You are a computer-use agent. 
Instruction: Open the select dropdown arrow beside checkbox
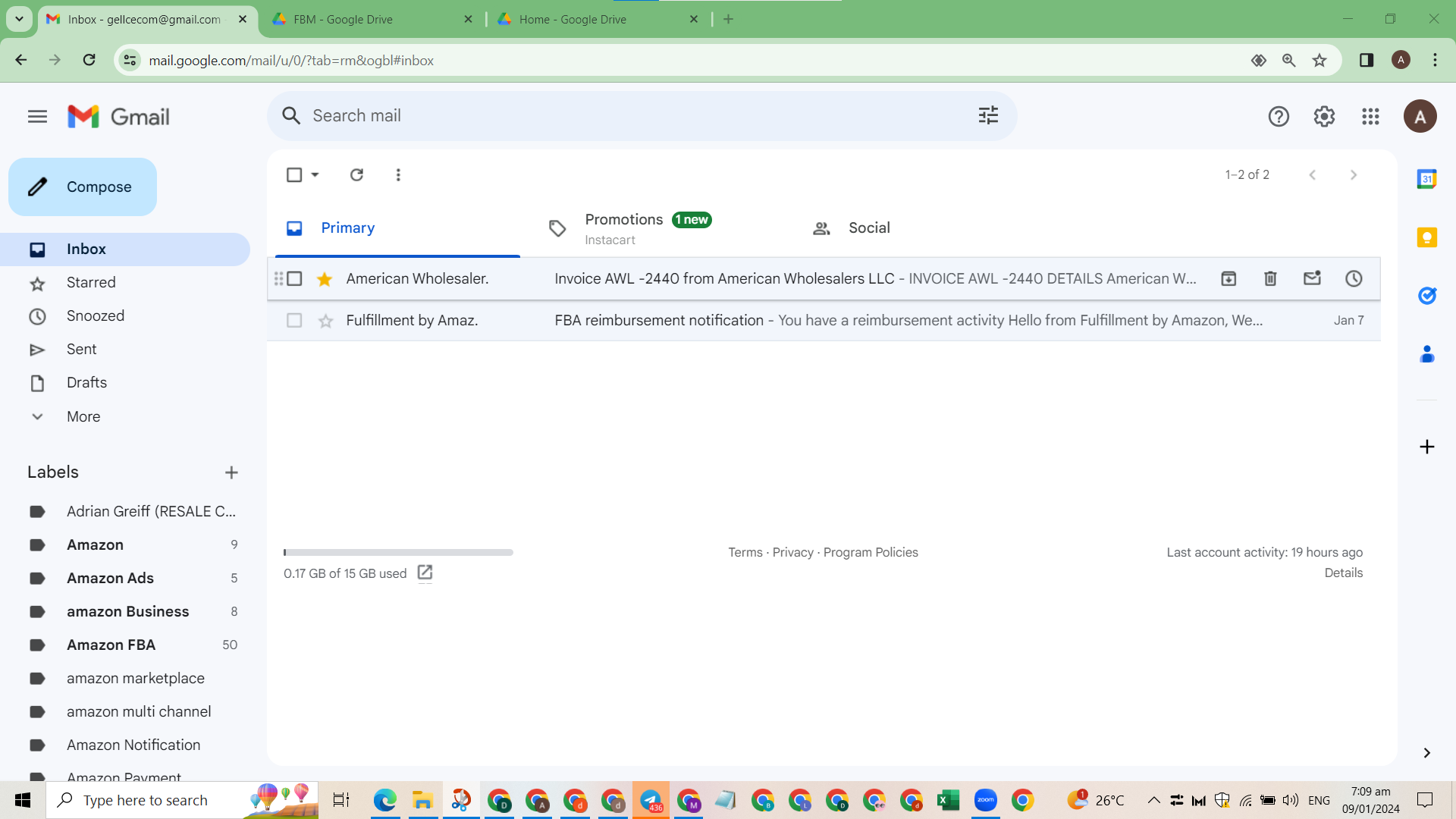[315, 174]
